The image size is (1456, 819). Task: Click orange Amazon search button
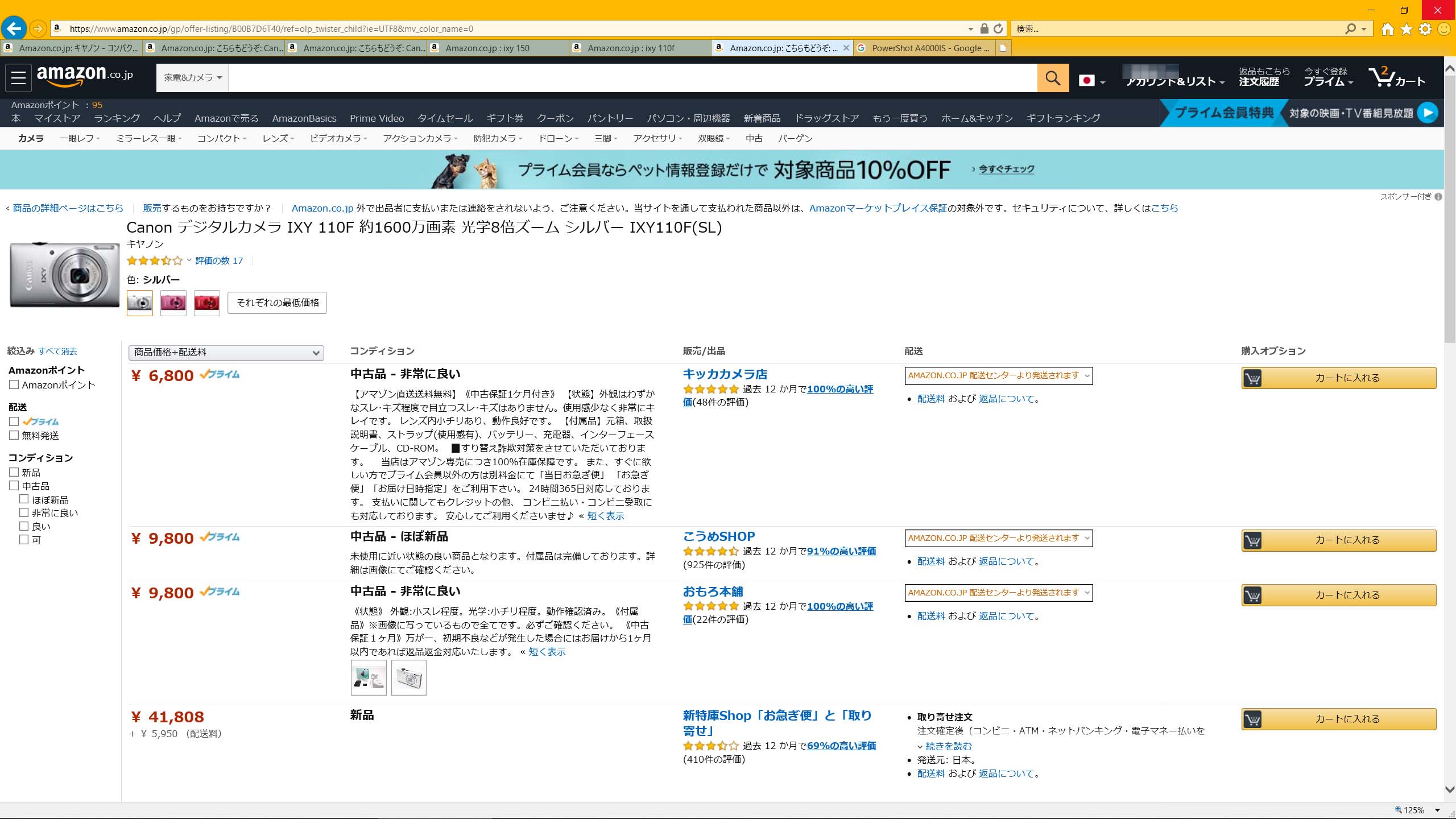click(1053, 77)
